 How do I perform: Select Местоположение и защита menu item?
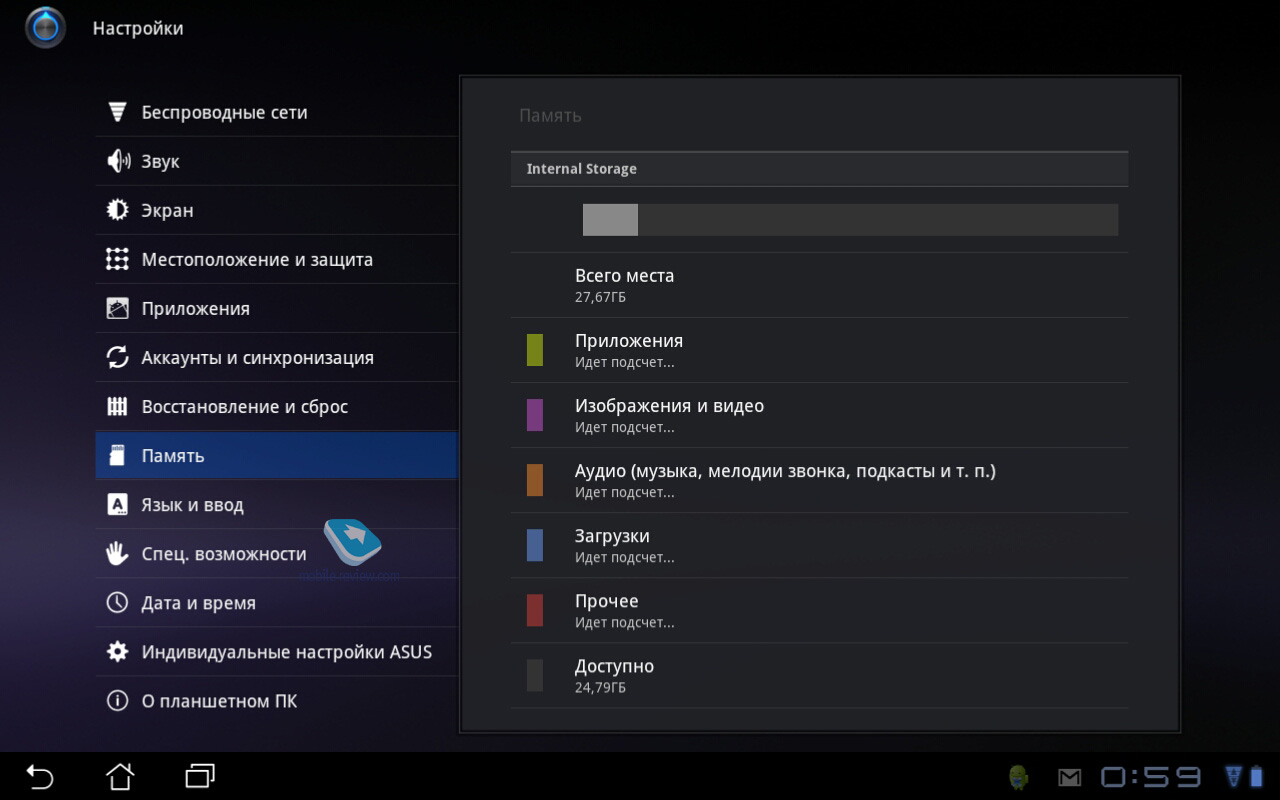[257, 259]
